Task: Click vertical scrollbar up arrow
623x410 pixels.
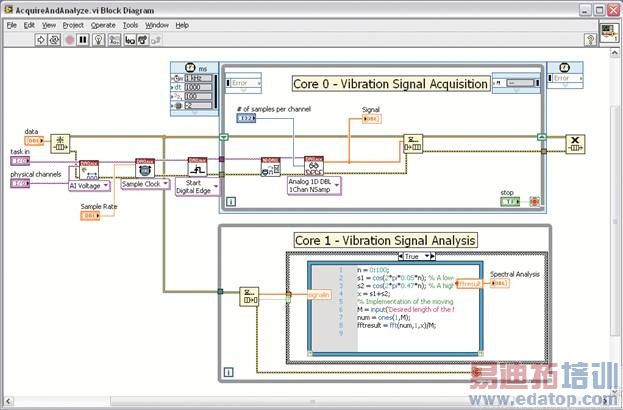Action: 614,53
